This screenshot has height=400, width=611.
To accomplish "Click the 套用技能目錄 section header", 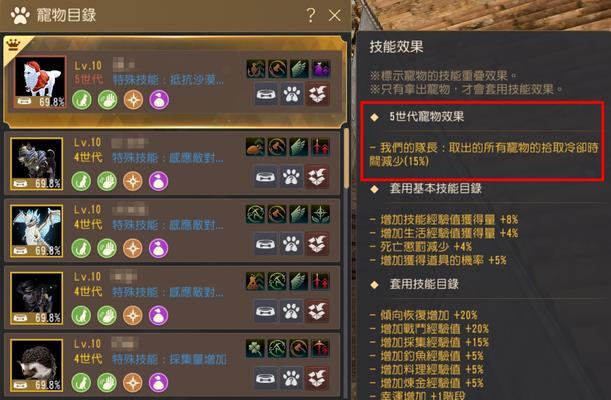I will click(424, 284).
